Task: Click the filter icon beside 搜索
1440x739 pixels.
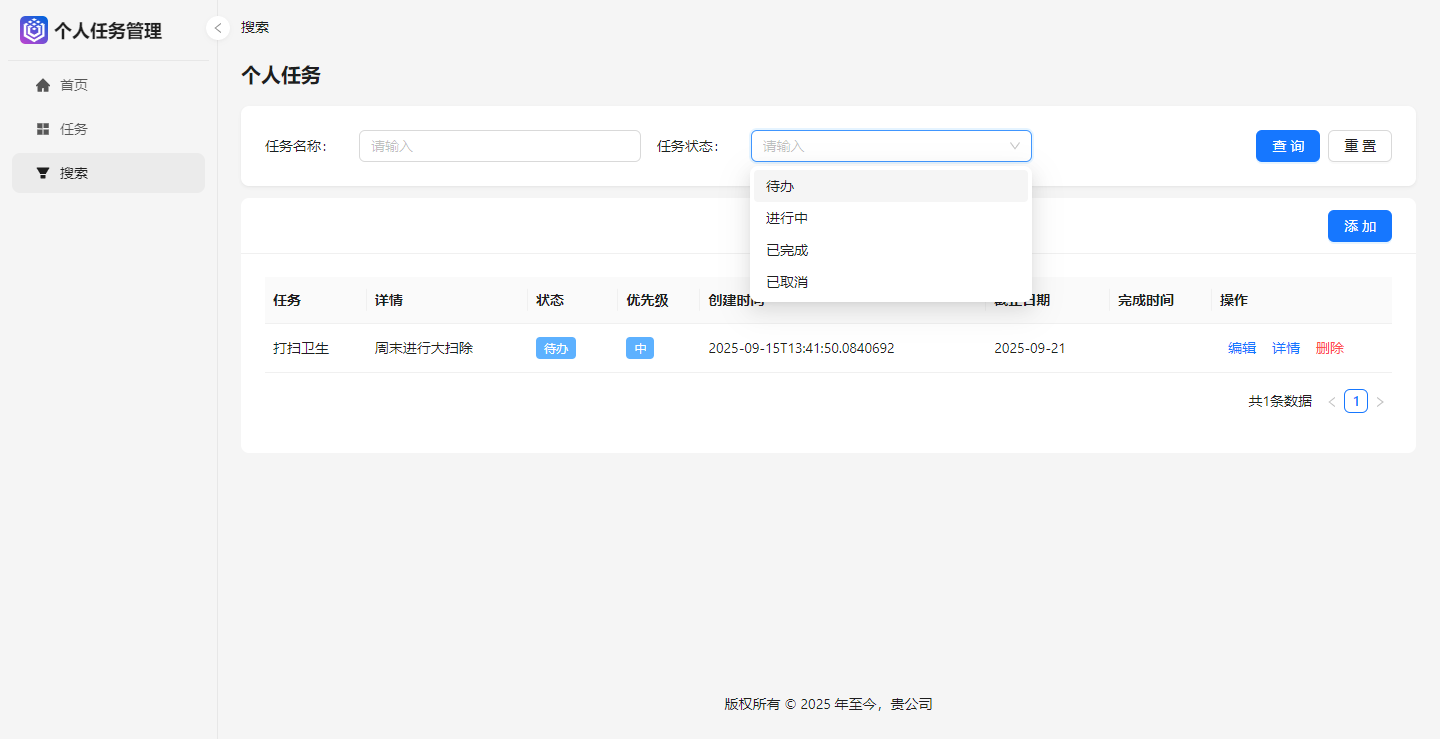Action: [43, 172]
